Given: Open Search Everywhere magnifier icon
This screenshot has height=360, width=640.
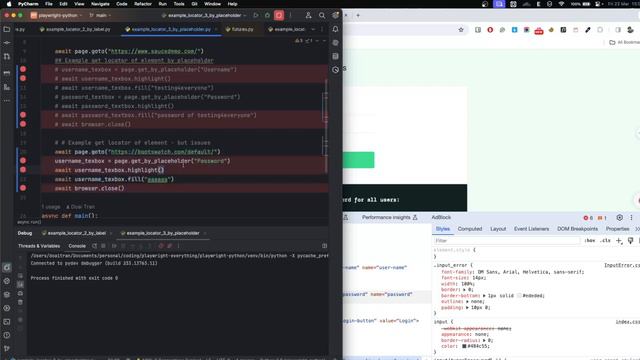Looking at the screenshot, I should coord(322,16).
